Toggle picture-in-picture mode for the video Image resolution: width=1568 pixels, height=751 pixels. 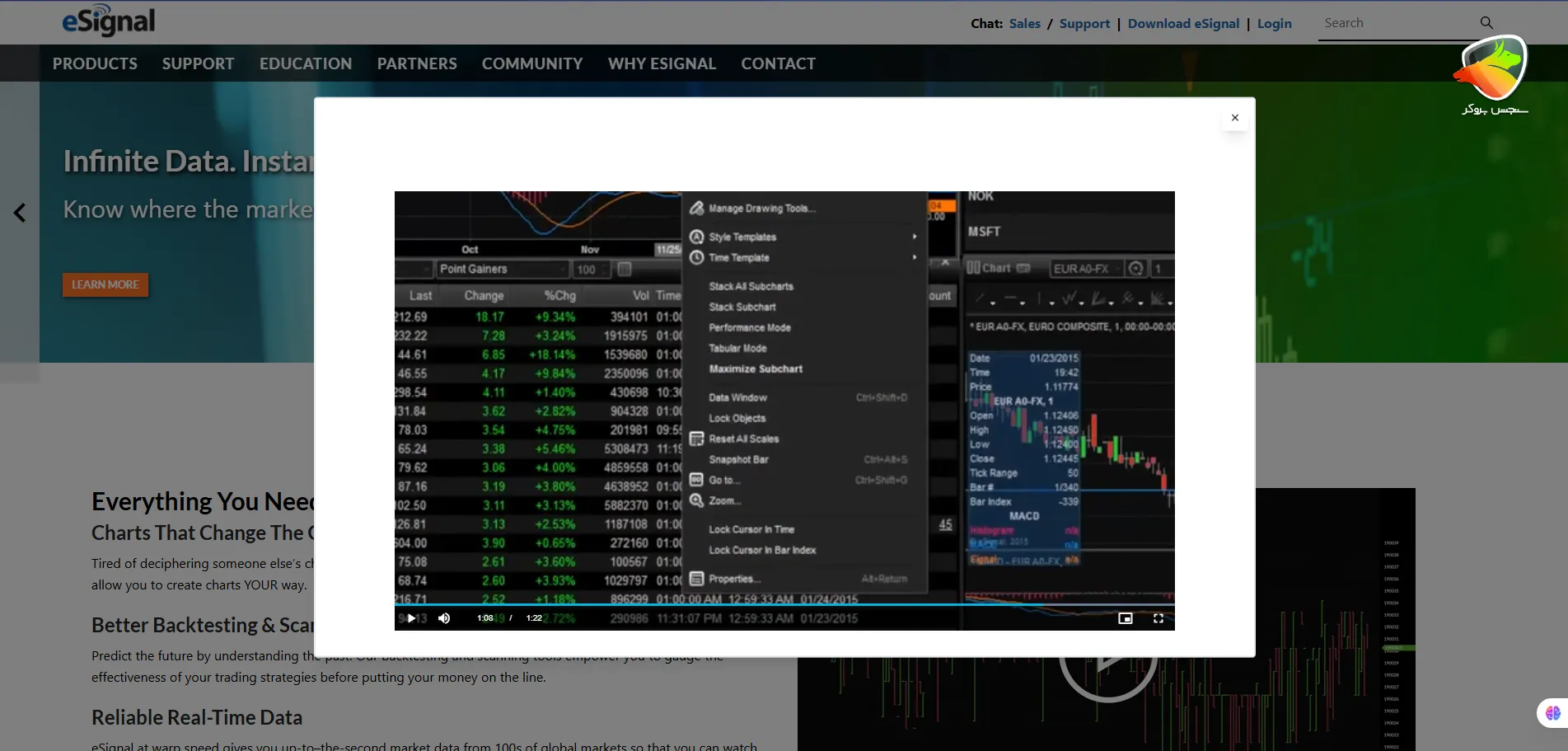1125,618
